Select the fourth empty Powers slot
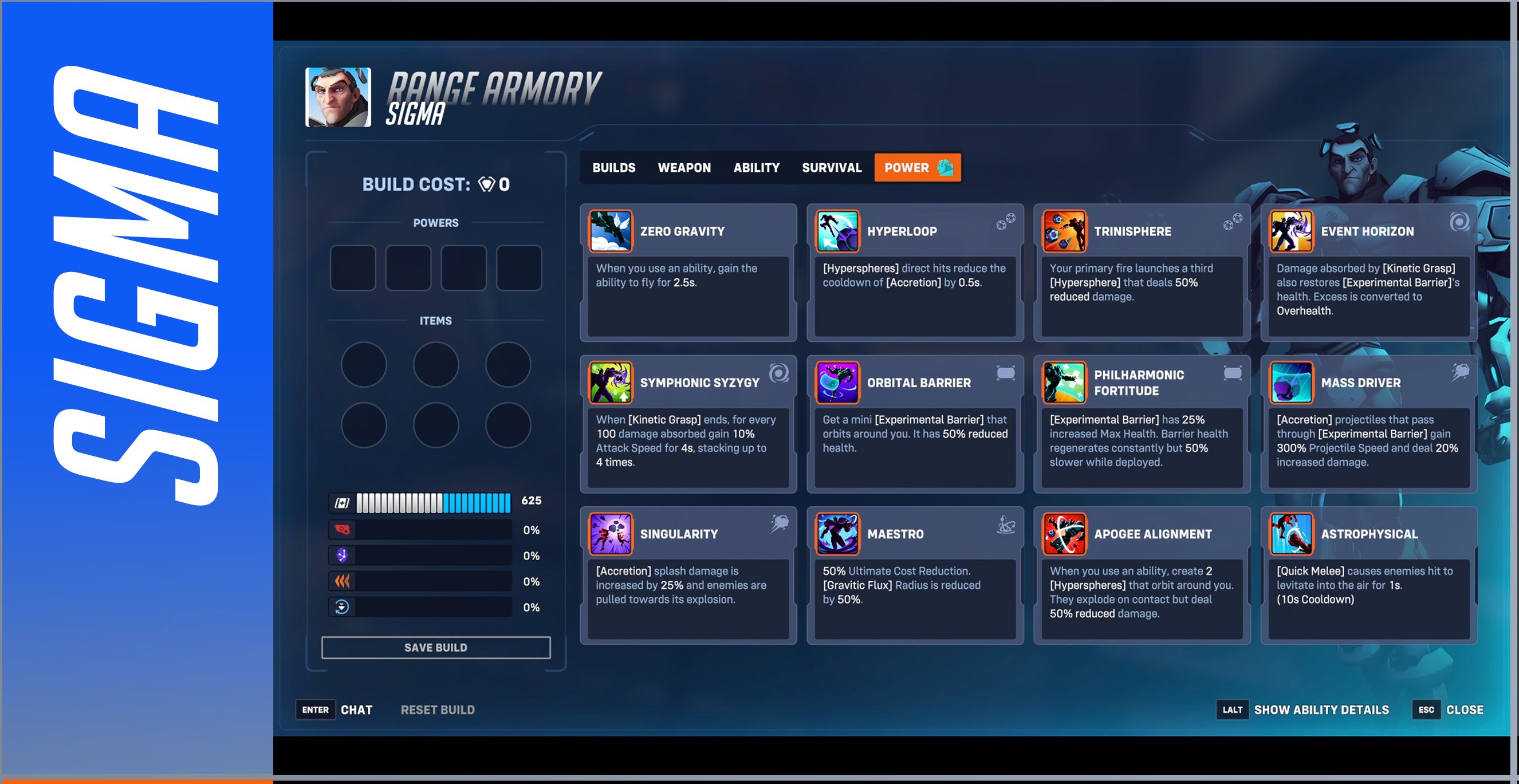This screenshot has height=784, width=1519. pyautogui.click(x=519, y=268)
